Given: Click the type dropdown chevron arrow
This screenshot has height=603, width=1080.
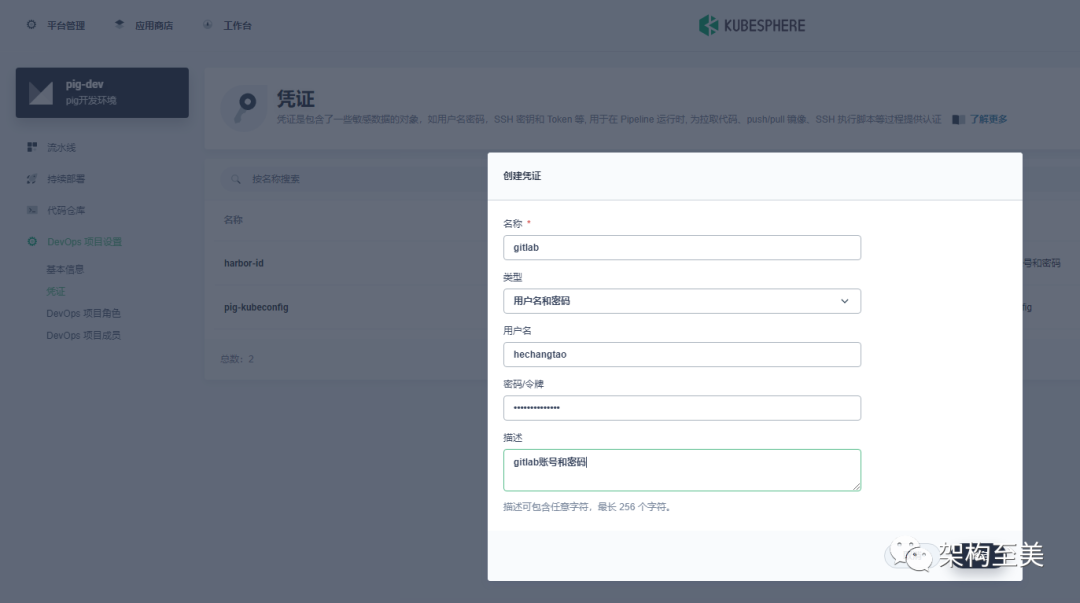Looking at the screenshot, I should coord(844,301).
